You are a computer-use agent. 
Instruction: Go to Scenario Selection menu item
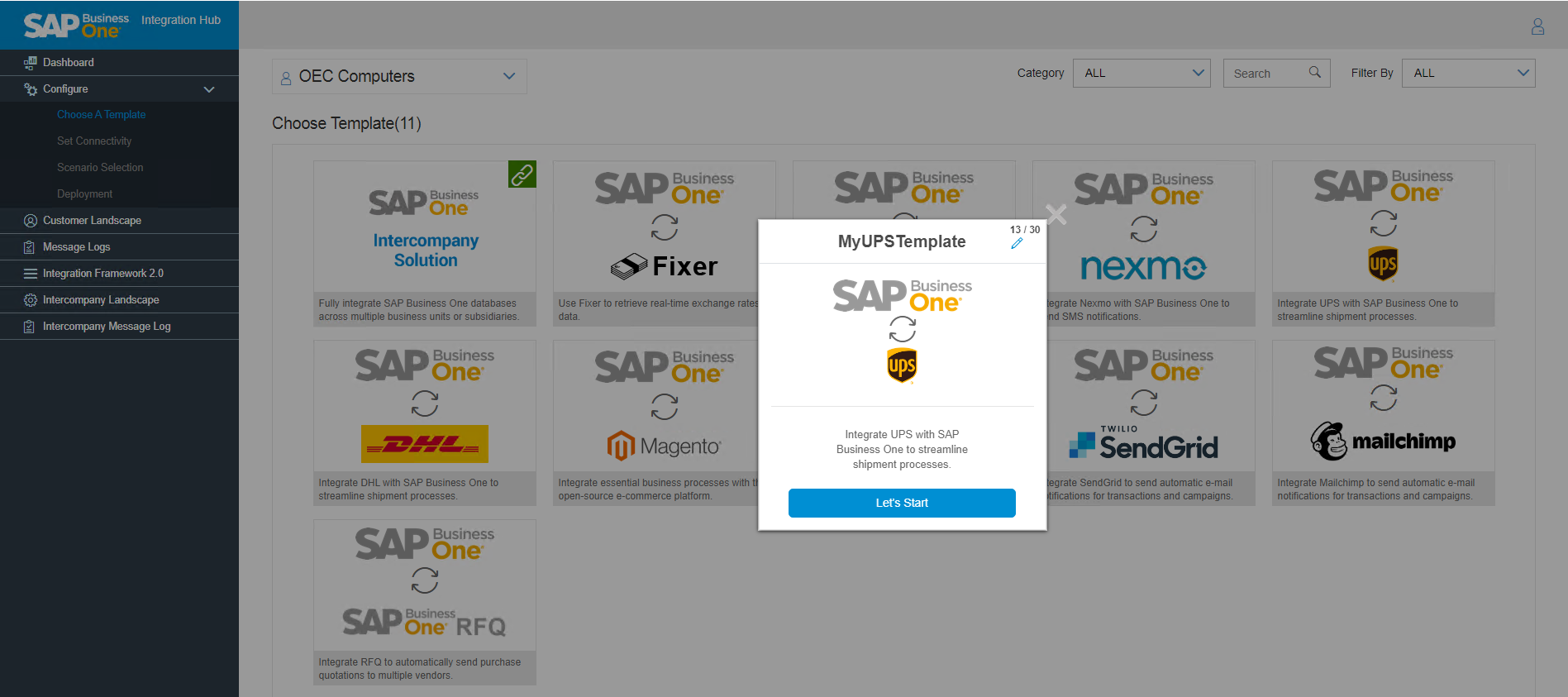pos(100,168)
